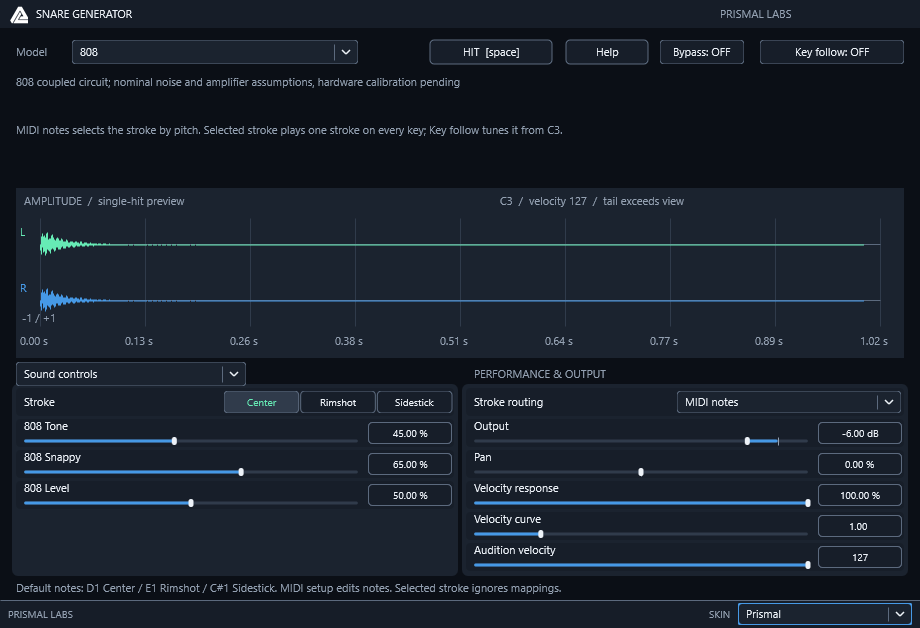Select the Center stroke

(261, 403)
